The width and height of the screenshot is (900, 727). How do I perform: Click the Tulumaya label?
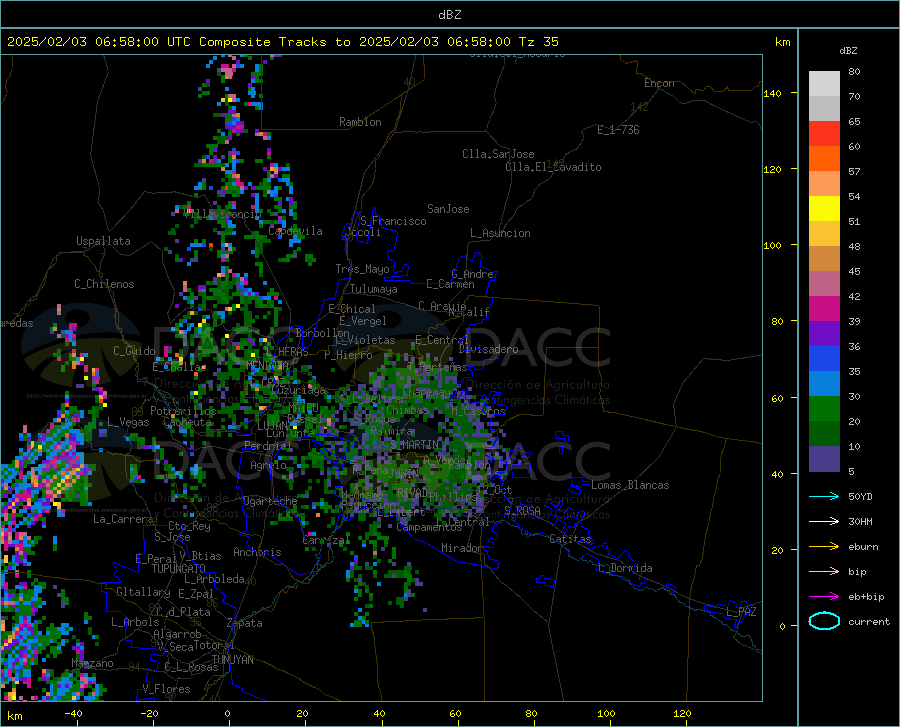point(374,289)
